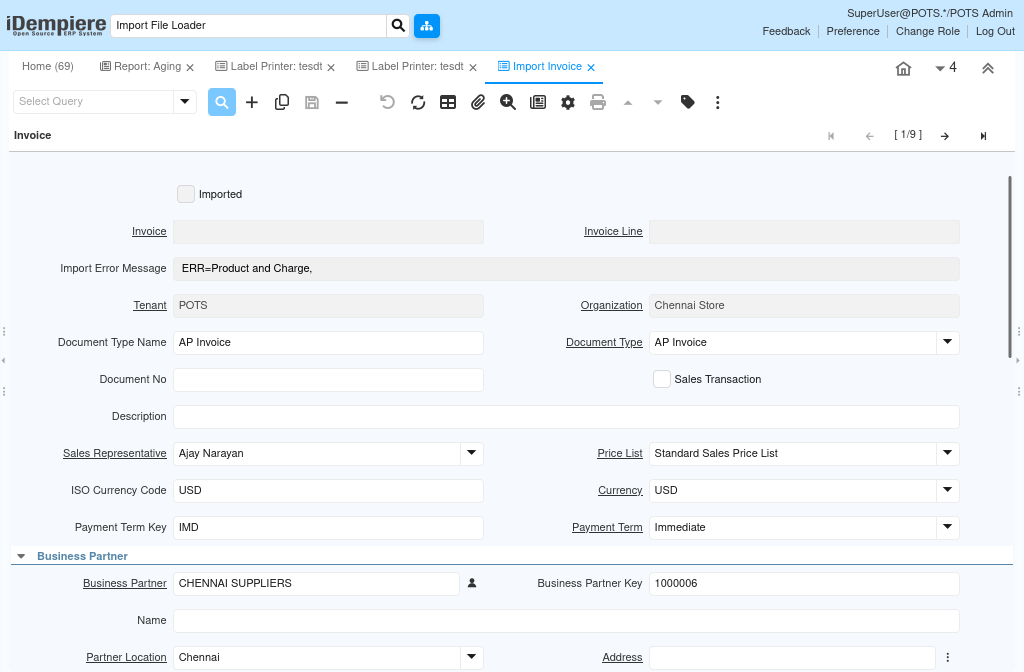Collapse header with double chevron icon

point(987,69)
